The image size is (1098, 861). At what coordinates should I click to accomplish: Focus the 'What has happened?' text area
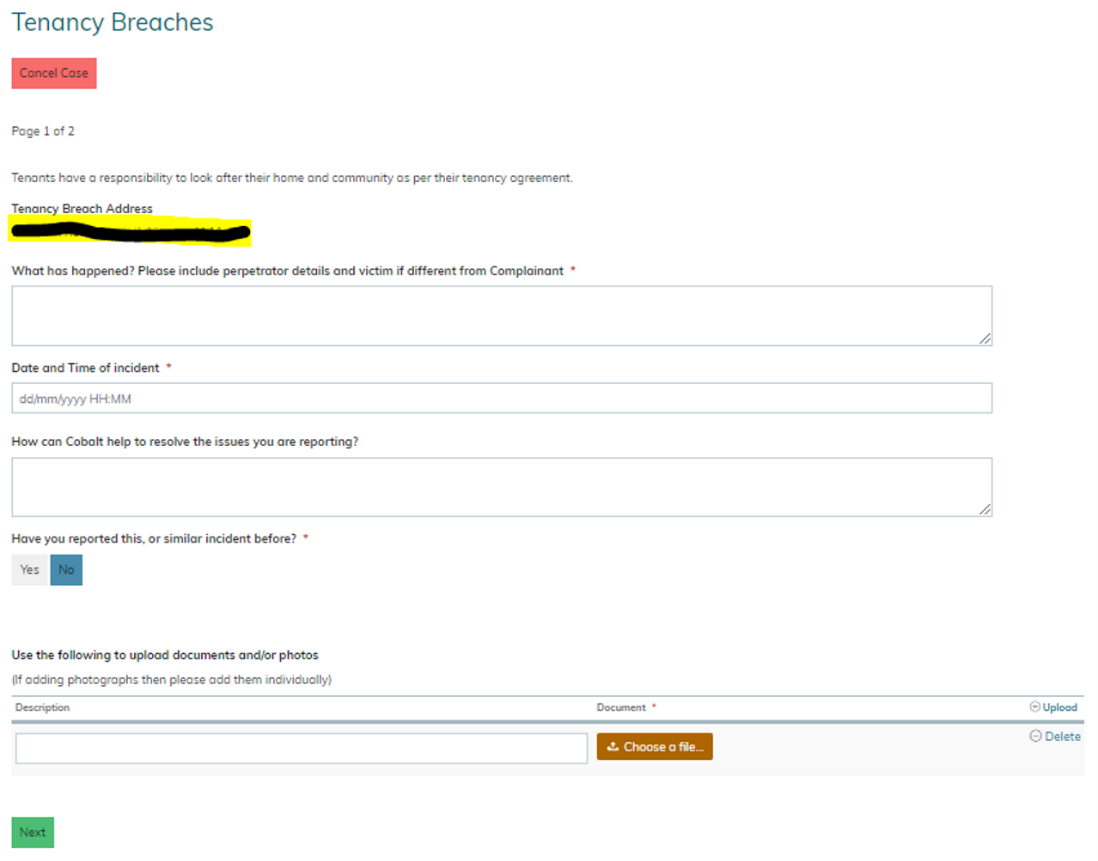[500, 316]
